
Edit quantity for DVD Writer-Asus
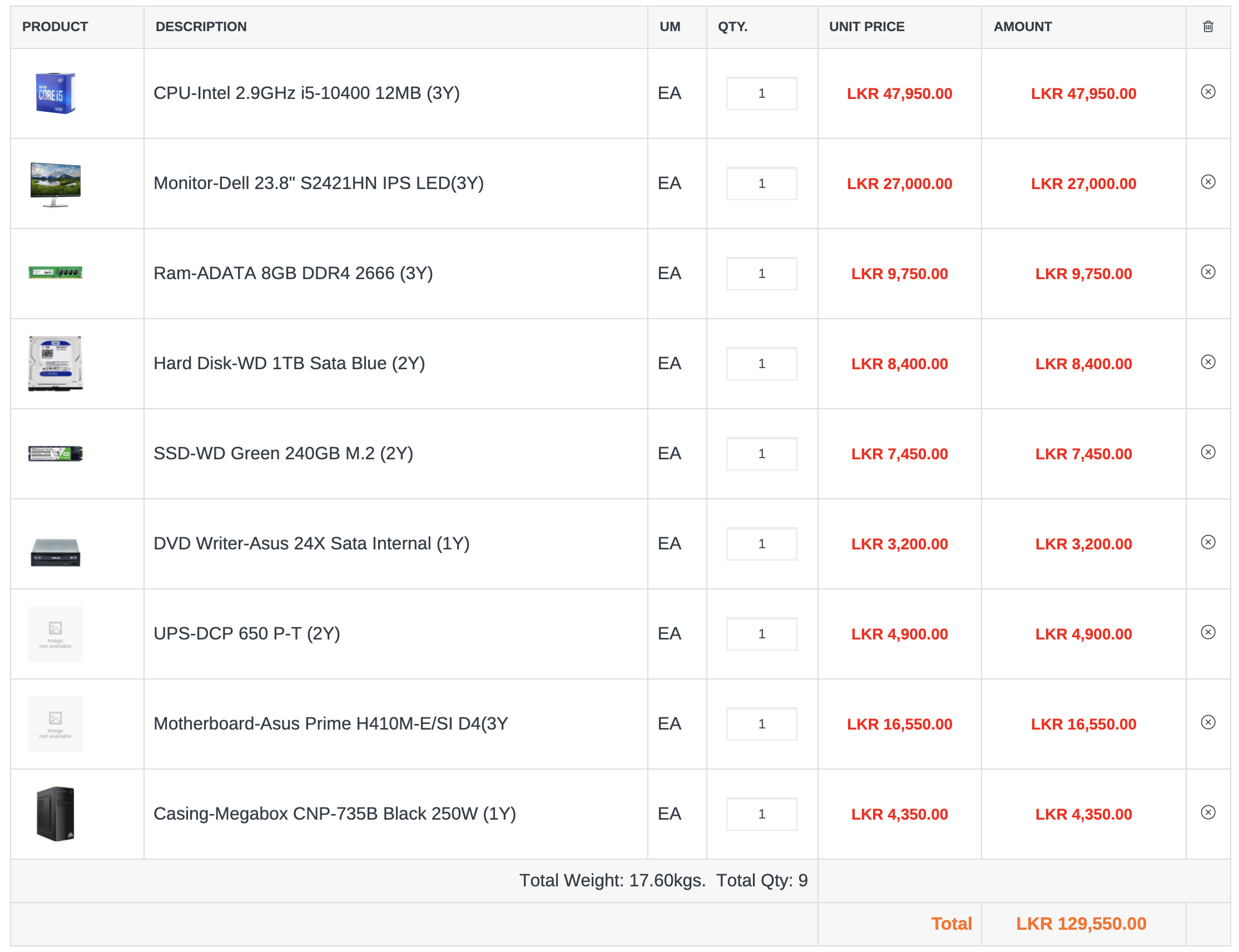762,544
